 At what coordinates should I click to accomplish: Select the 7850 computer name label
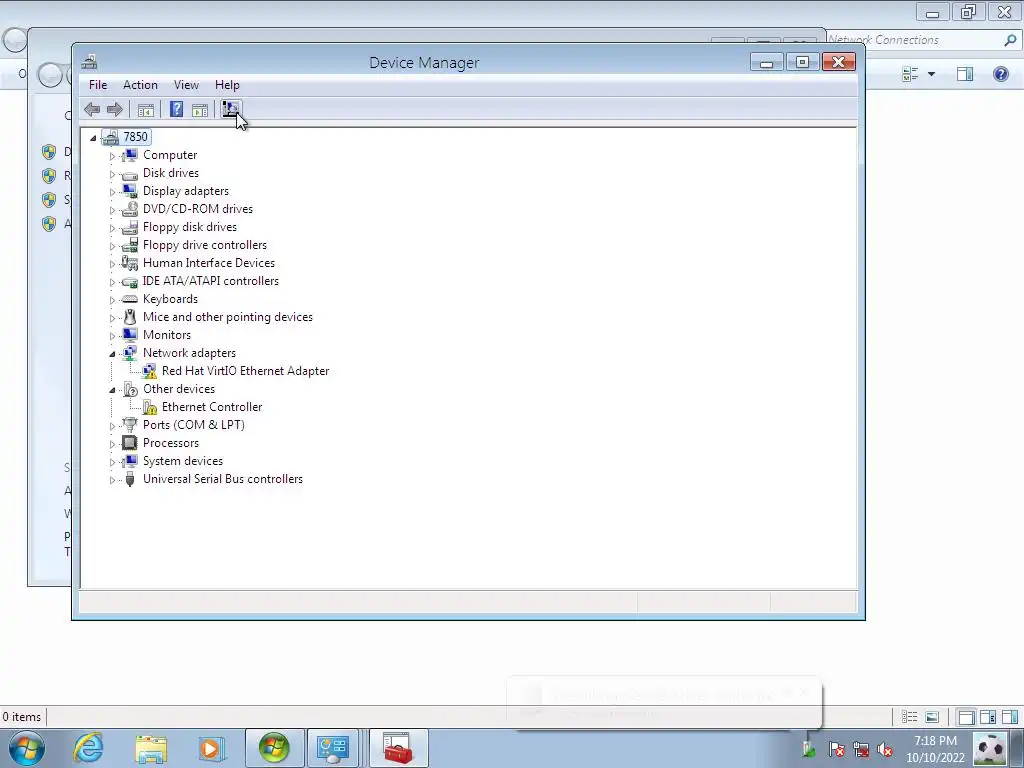pyautogui.click(x=135, y=137)
